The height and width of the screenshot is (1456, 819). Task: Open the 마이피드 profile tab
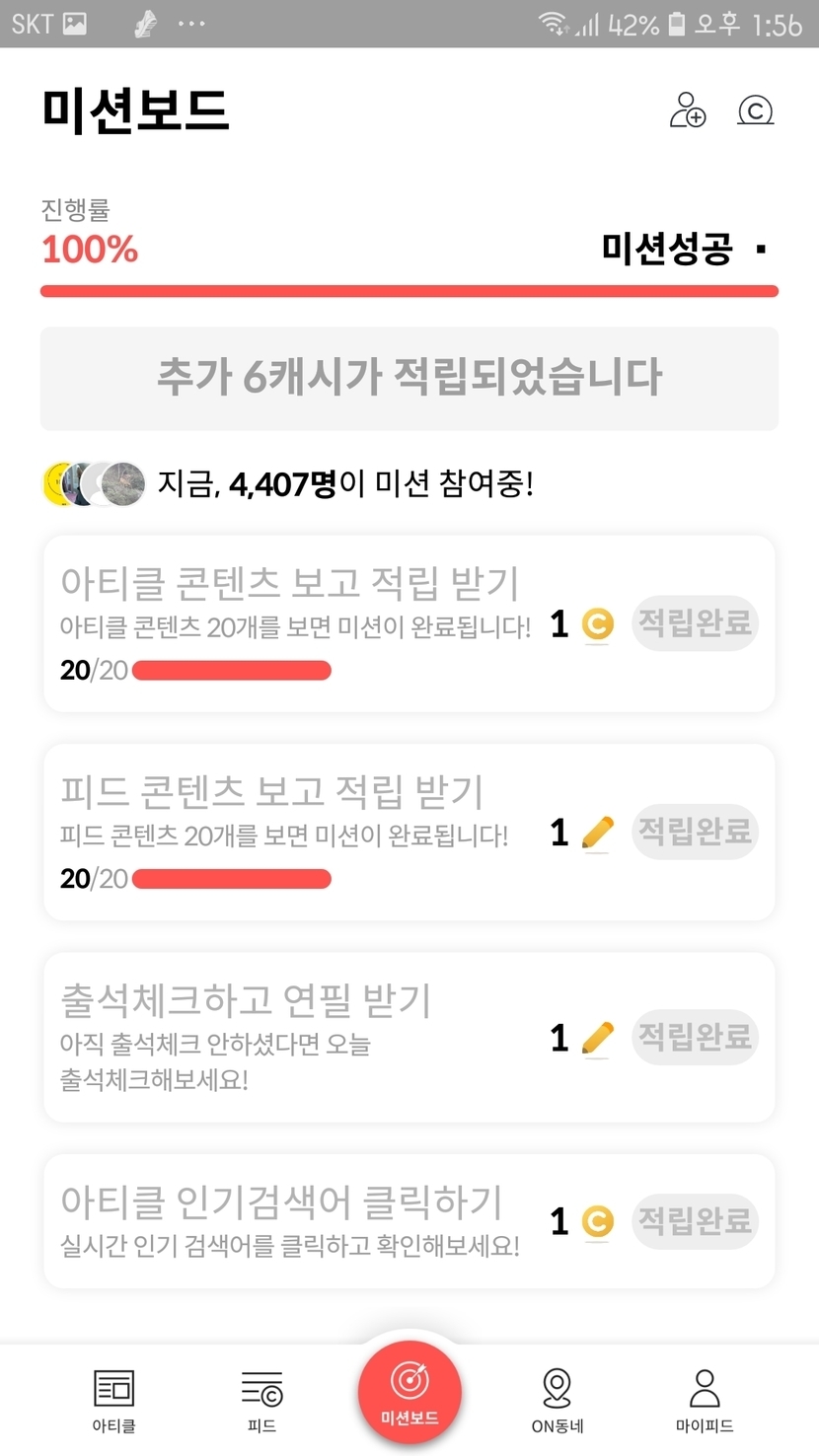(x=705, y=1400)
